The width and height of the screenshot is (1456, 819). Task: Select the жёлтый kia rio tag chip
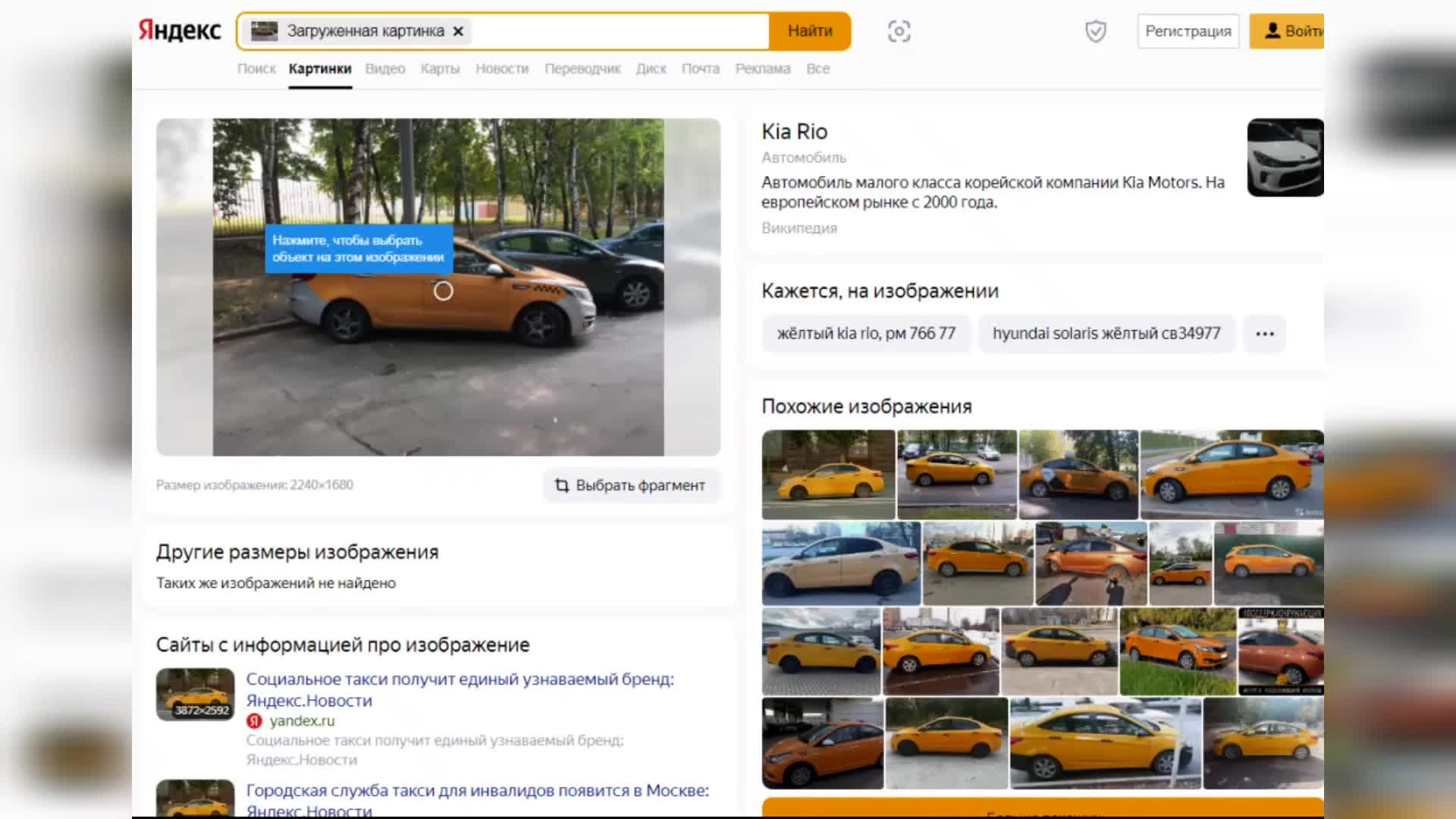(866, 334)
